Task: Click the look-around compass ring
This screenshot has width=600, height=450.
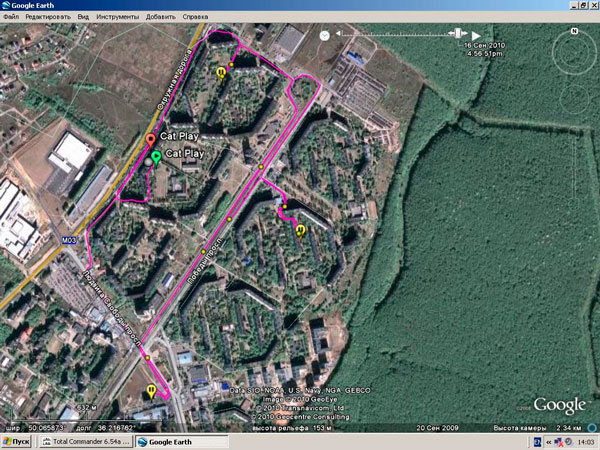Action: click(x=574, y=53)
